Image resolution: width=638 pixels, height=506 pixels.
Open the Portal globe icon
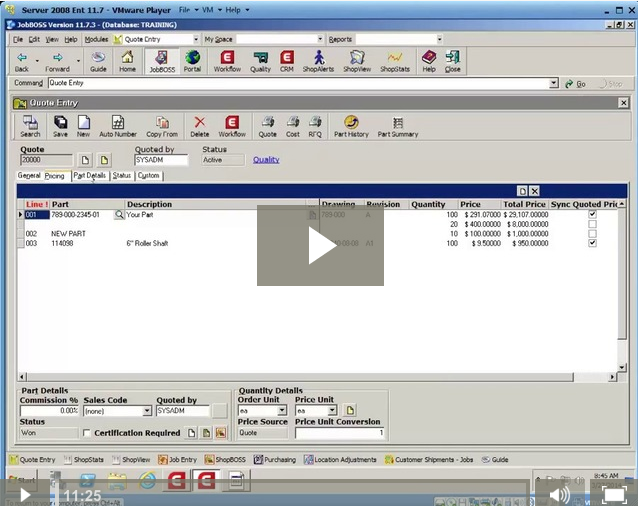pos(192,61)
